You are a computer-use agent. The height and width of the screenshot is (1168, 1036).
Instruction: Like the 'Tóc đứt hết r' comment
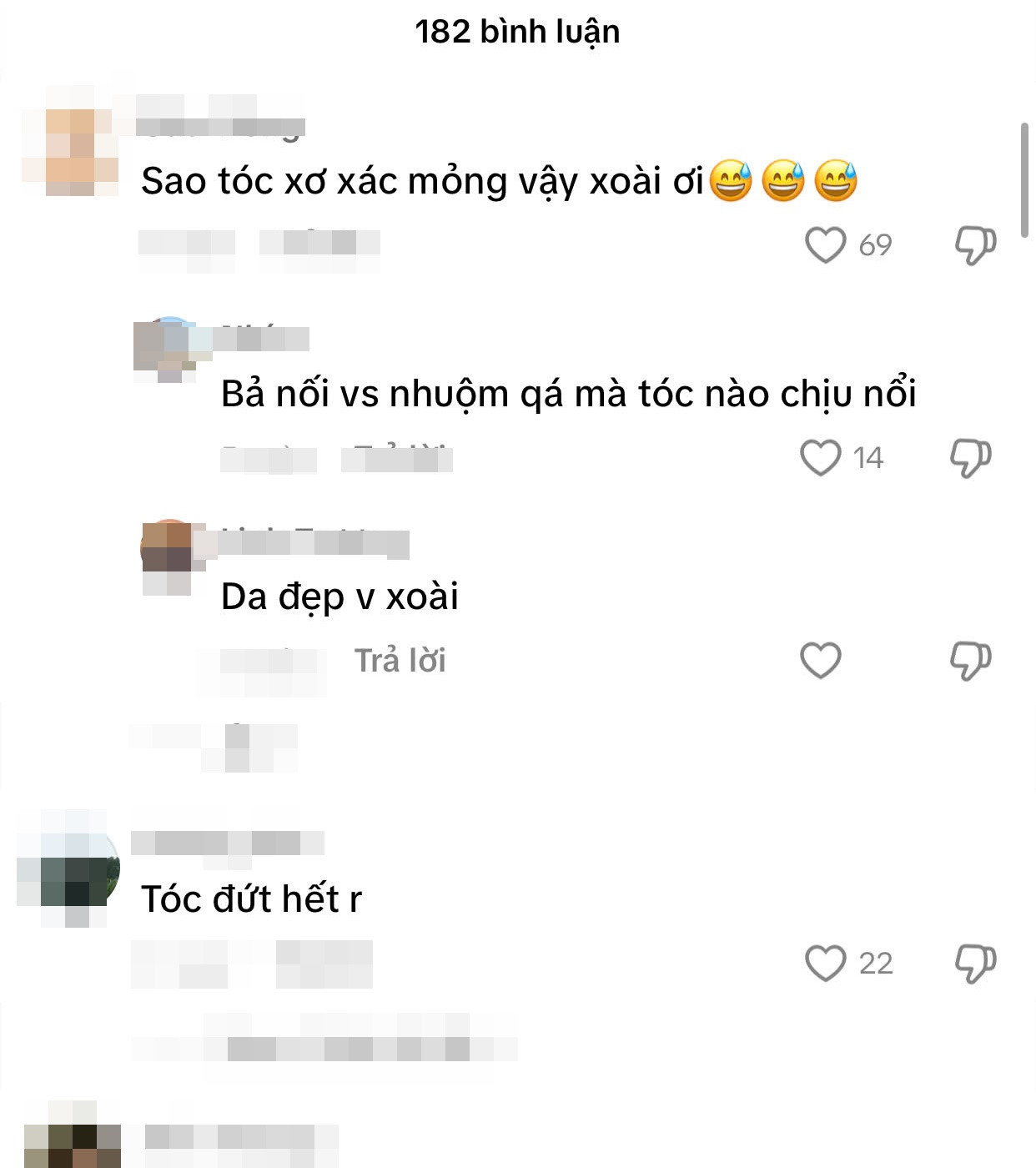[x=825, y=963]
